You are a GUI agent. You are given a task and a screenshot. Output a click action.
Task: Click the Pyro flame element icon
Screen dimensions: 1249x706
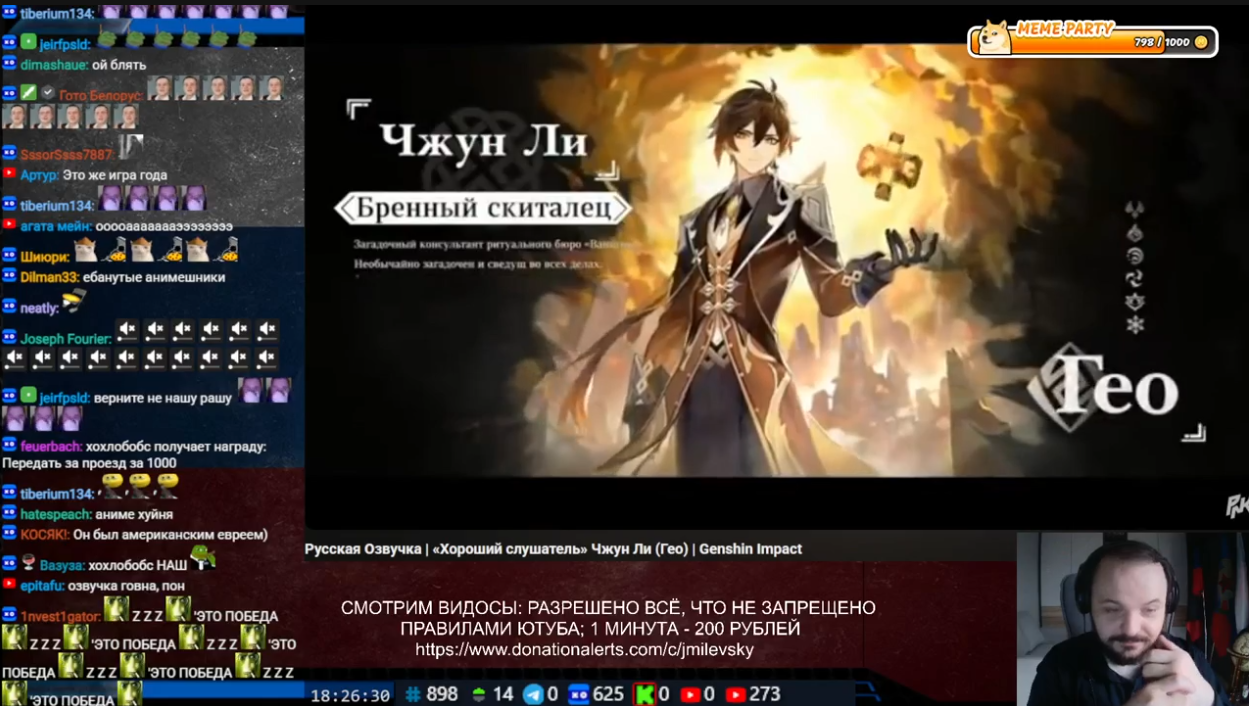tap(1135, 233)
